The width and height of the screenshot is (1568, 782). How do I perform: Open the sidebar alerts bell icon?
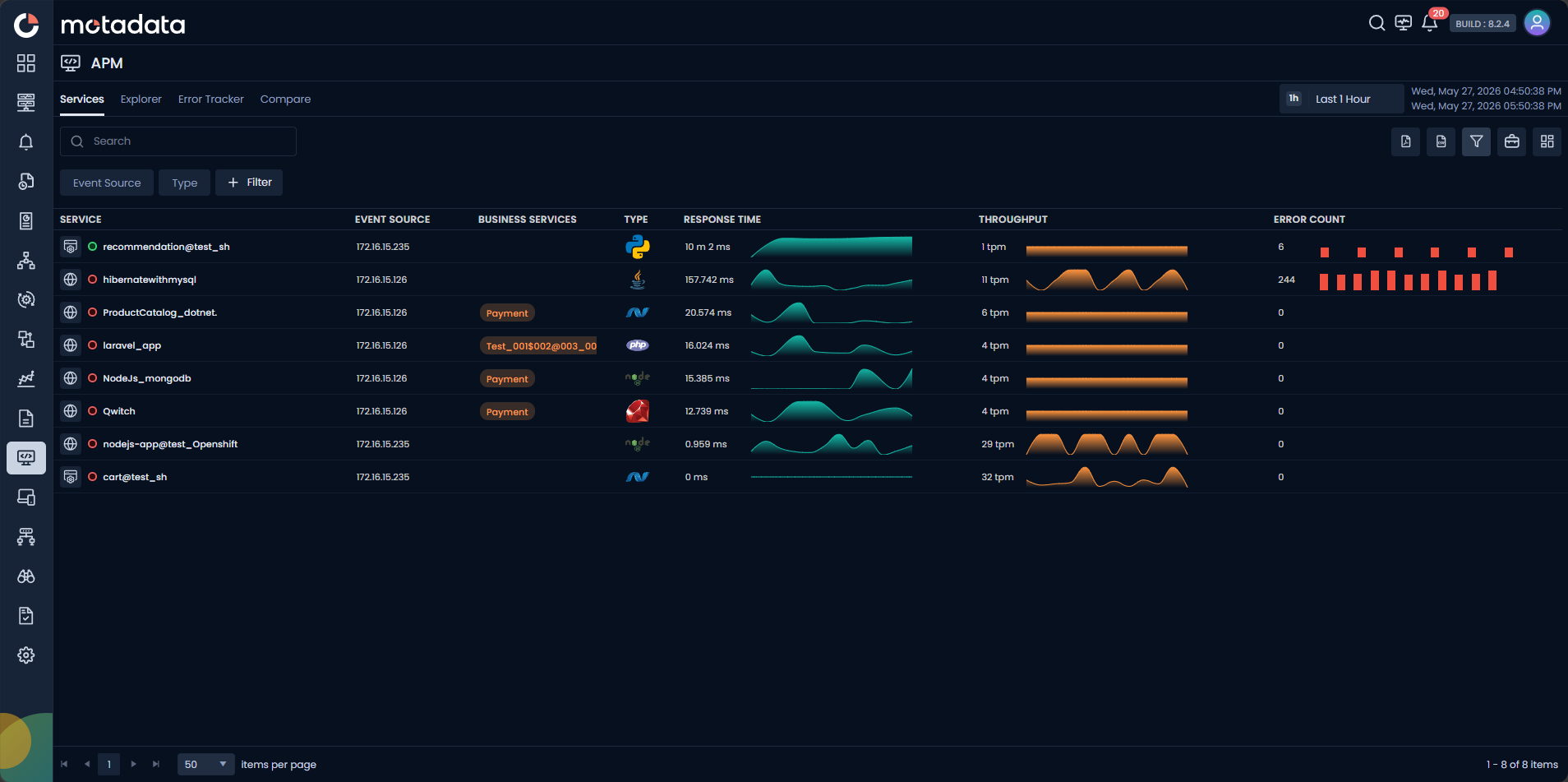[26, 142]
